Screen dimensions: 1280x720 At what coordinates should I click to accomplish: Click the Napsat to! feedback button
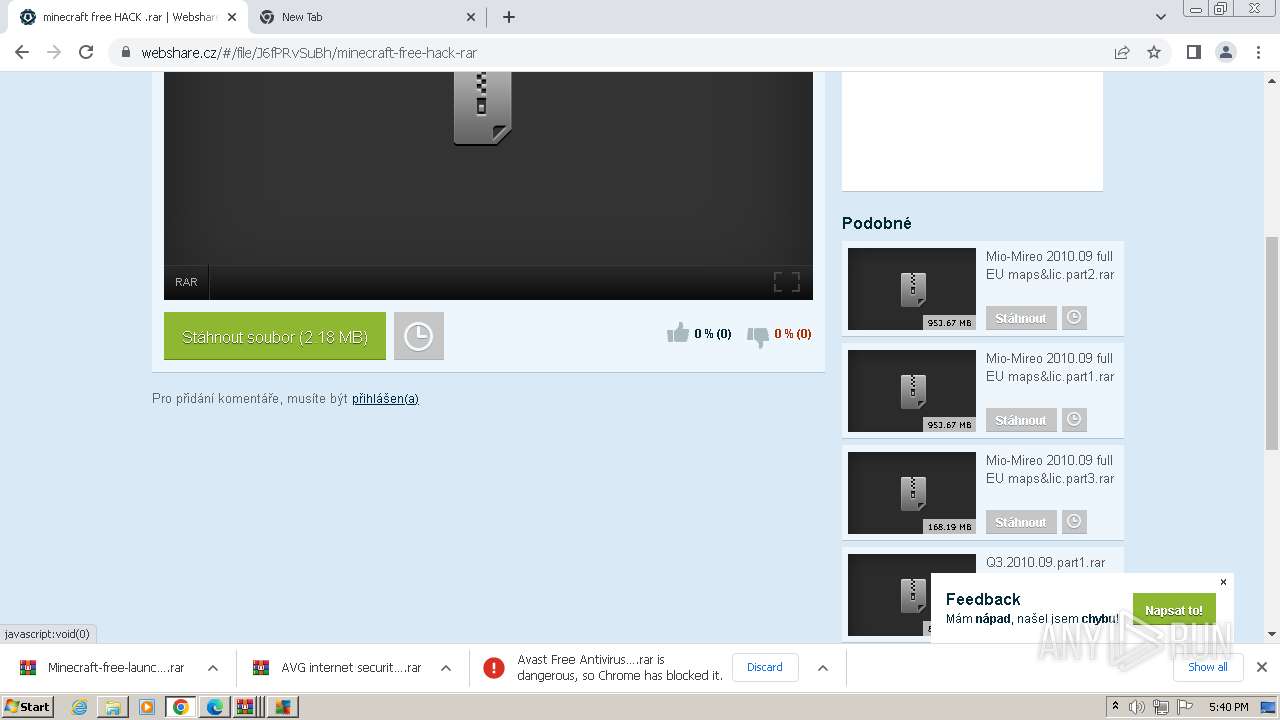point(1174,610)
